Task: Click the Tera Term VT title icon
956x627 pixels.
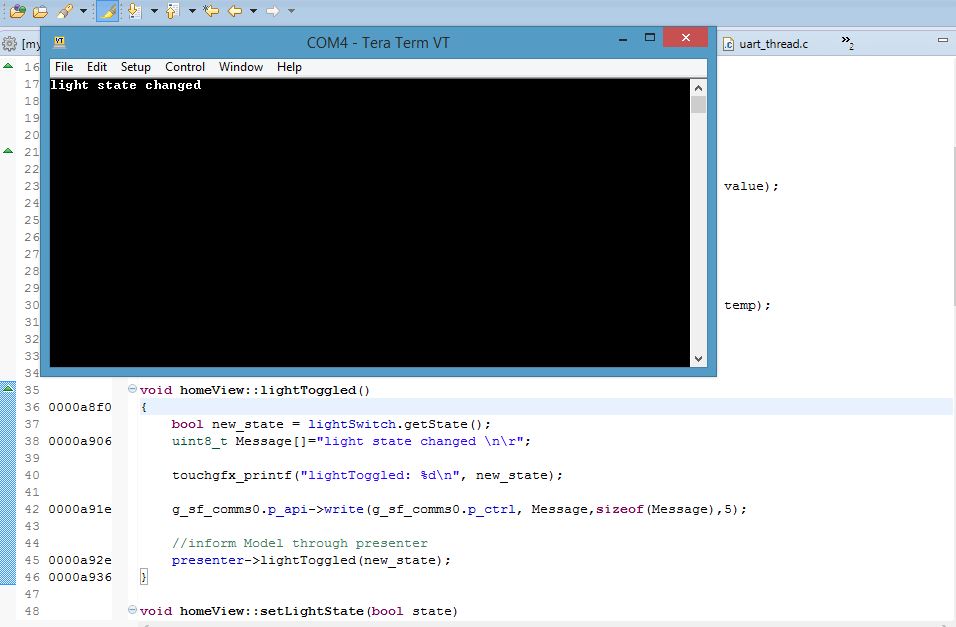Action: tap(59, 42)
